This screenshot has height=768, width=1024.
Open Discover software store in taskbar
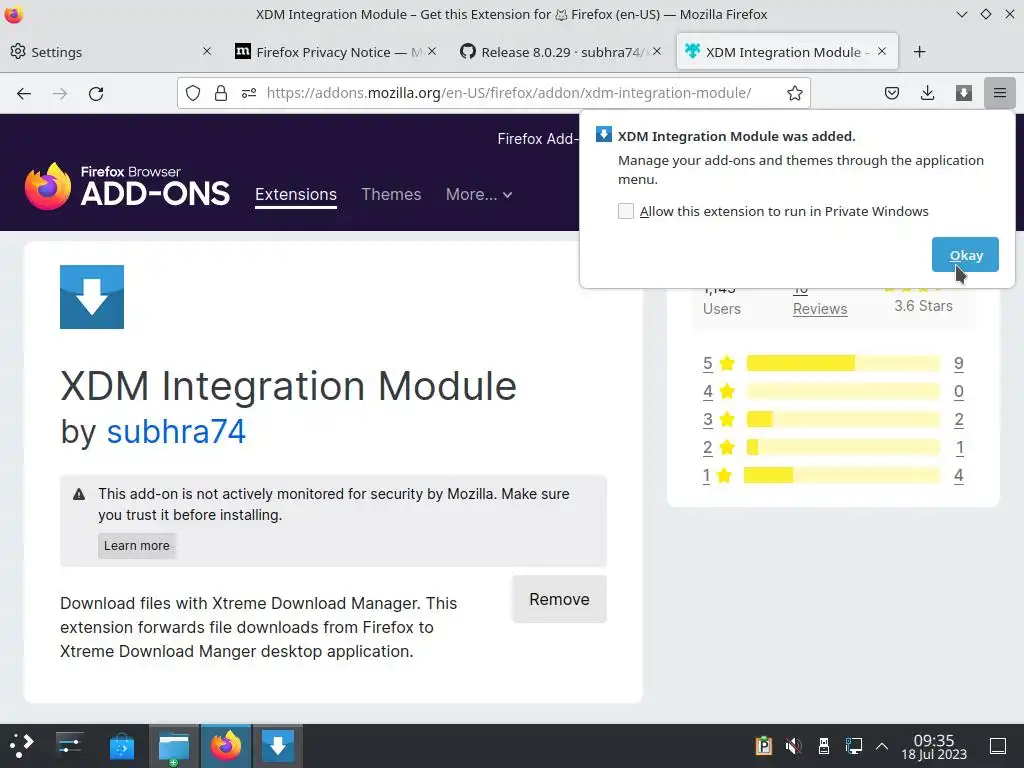tap(121, 746)
